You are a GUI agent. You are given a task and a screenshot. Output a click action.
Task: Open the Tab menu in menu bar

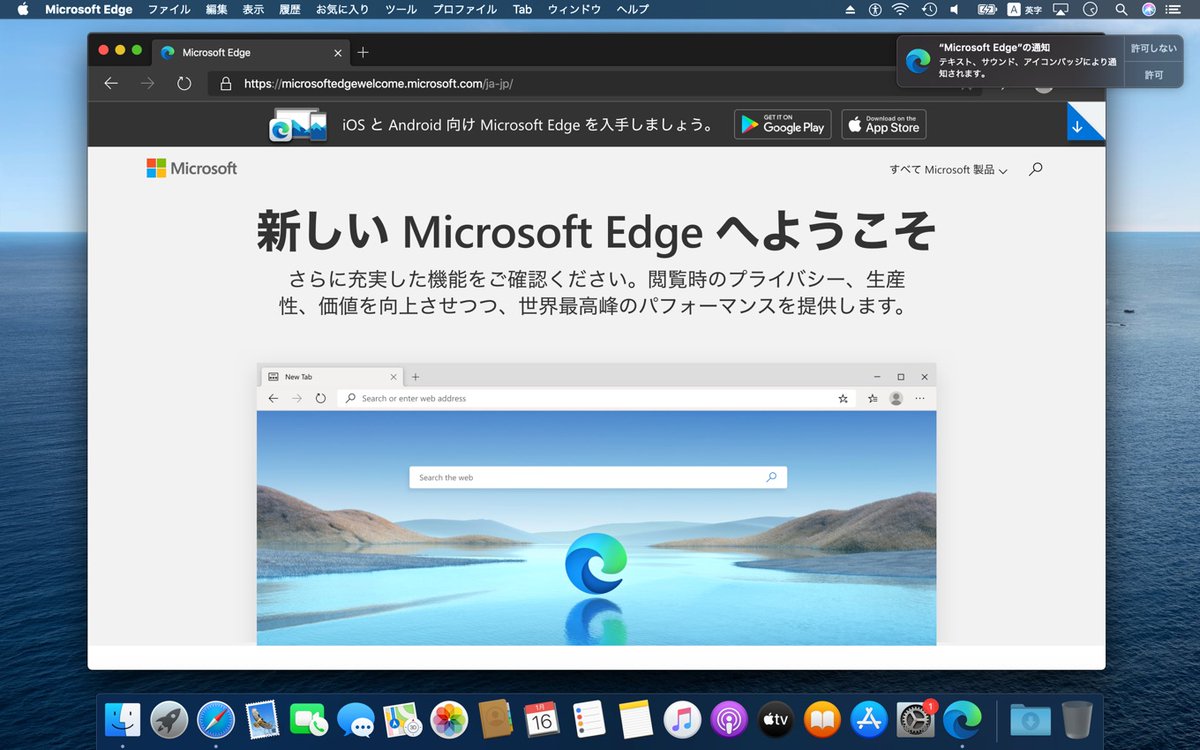click(x=522, y=9)
